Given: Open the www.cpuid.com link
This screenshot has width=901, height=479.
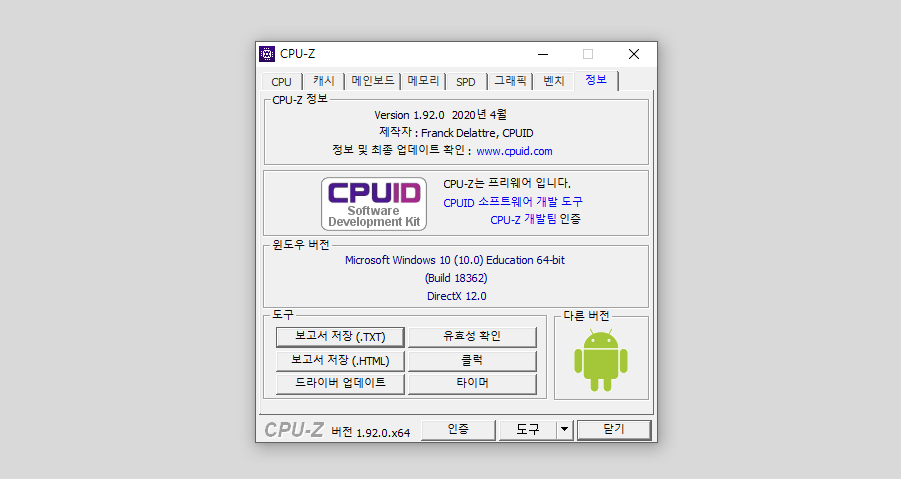Looking at the screenshot, I should pyautogui.click(x=514, y=151).
